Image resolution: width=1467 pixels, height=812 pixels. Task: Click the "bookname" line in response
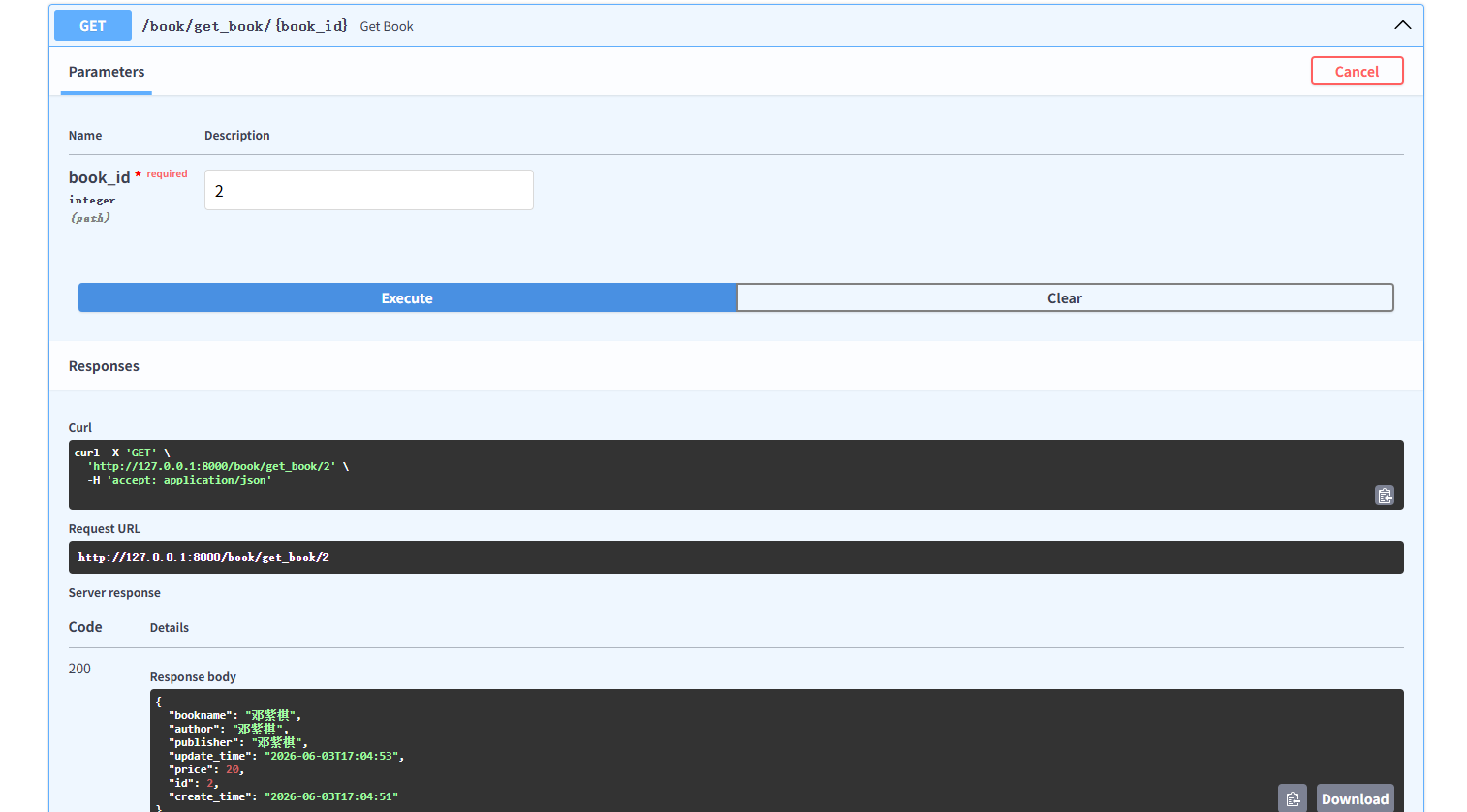(235, 715)
